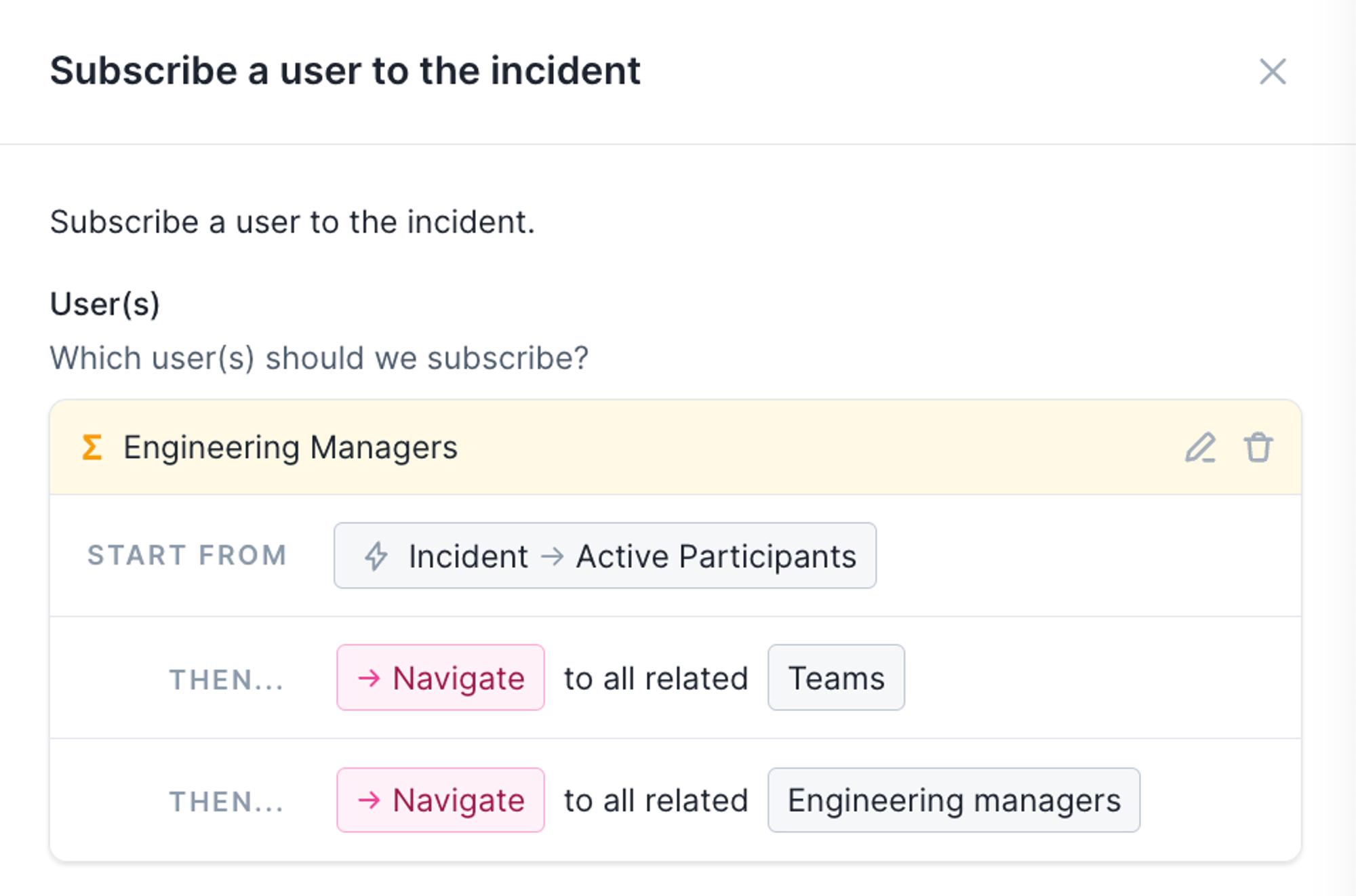Viewport: 1356px width, 896px height.
Task: Close the Subscribe a user dialog
Action: coord(1272,71)
